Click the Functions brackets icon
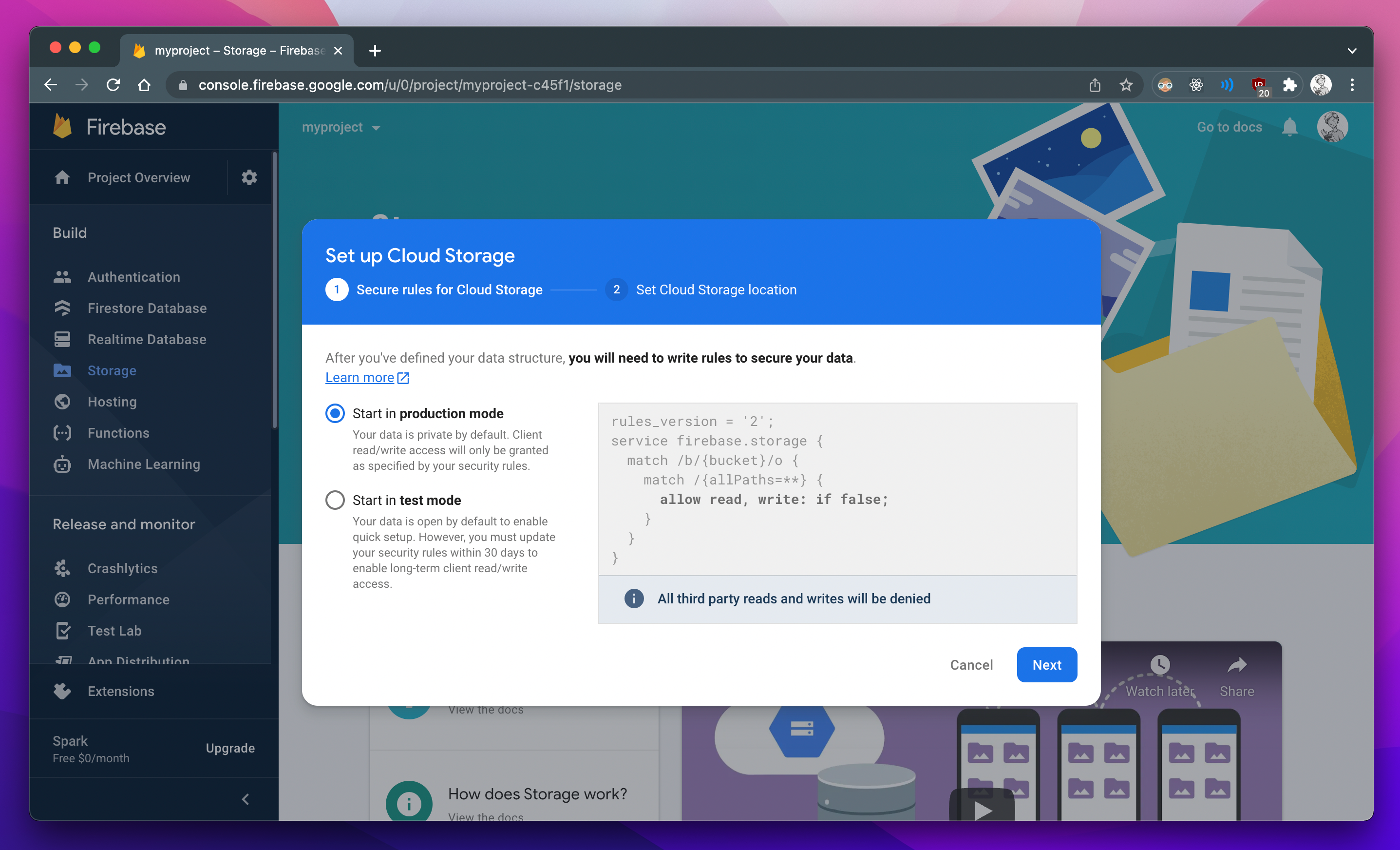The height and width of the screenshot is (850, 1400). (x=62, y=433)
